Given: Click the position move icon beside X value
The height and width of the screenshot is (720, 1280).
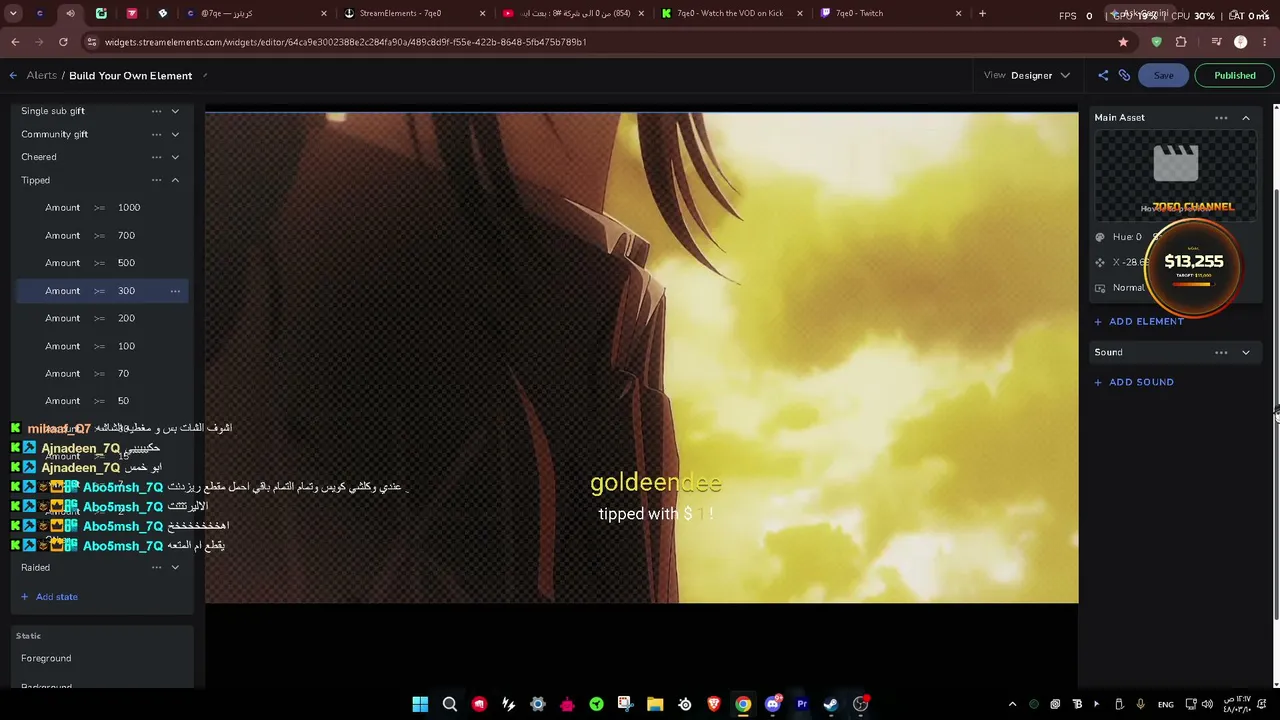Looking at the screenshot, I should click(x=1100, y=262).
